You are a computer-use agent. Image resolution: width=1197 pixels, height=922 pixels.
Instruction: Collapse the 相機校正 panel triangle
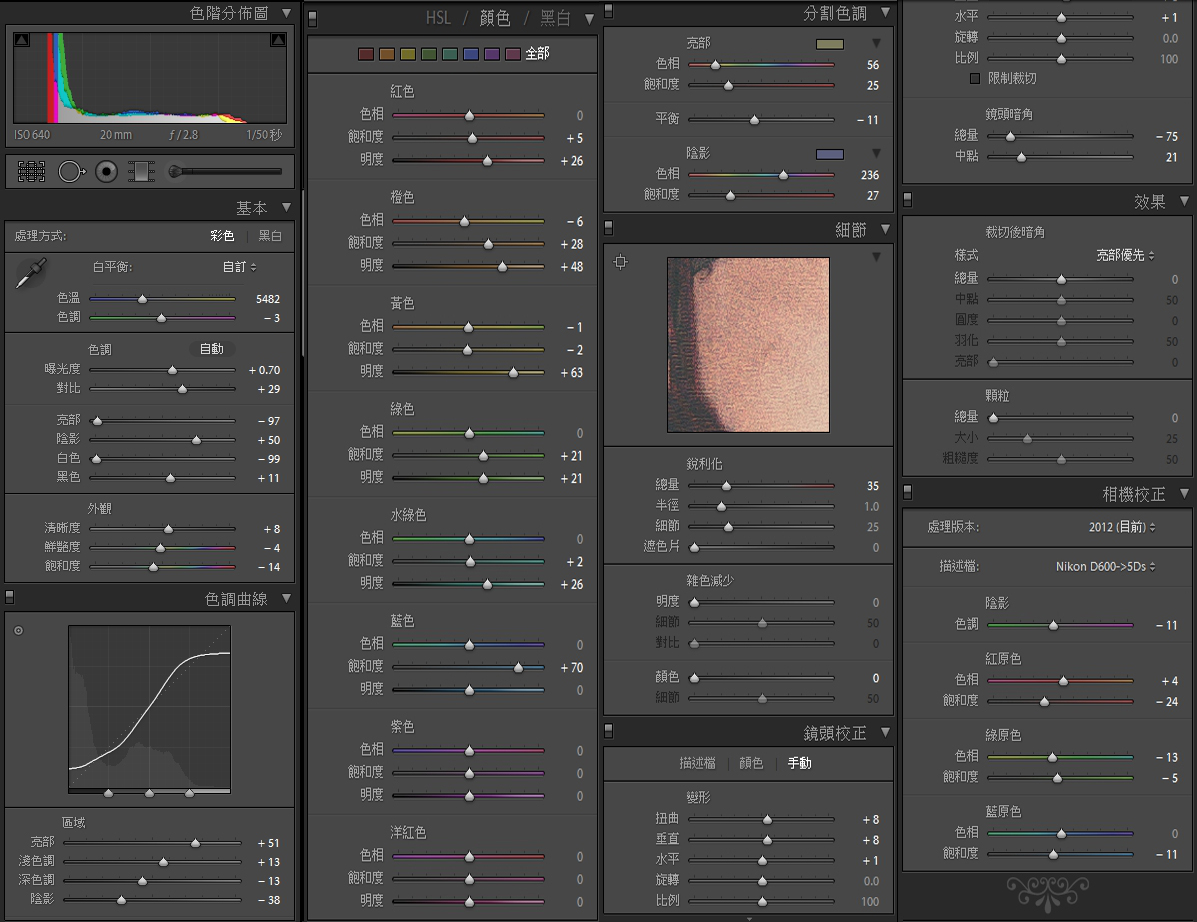click(x=1185, y=494)
